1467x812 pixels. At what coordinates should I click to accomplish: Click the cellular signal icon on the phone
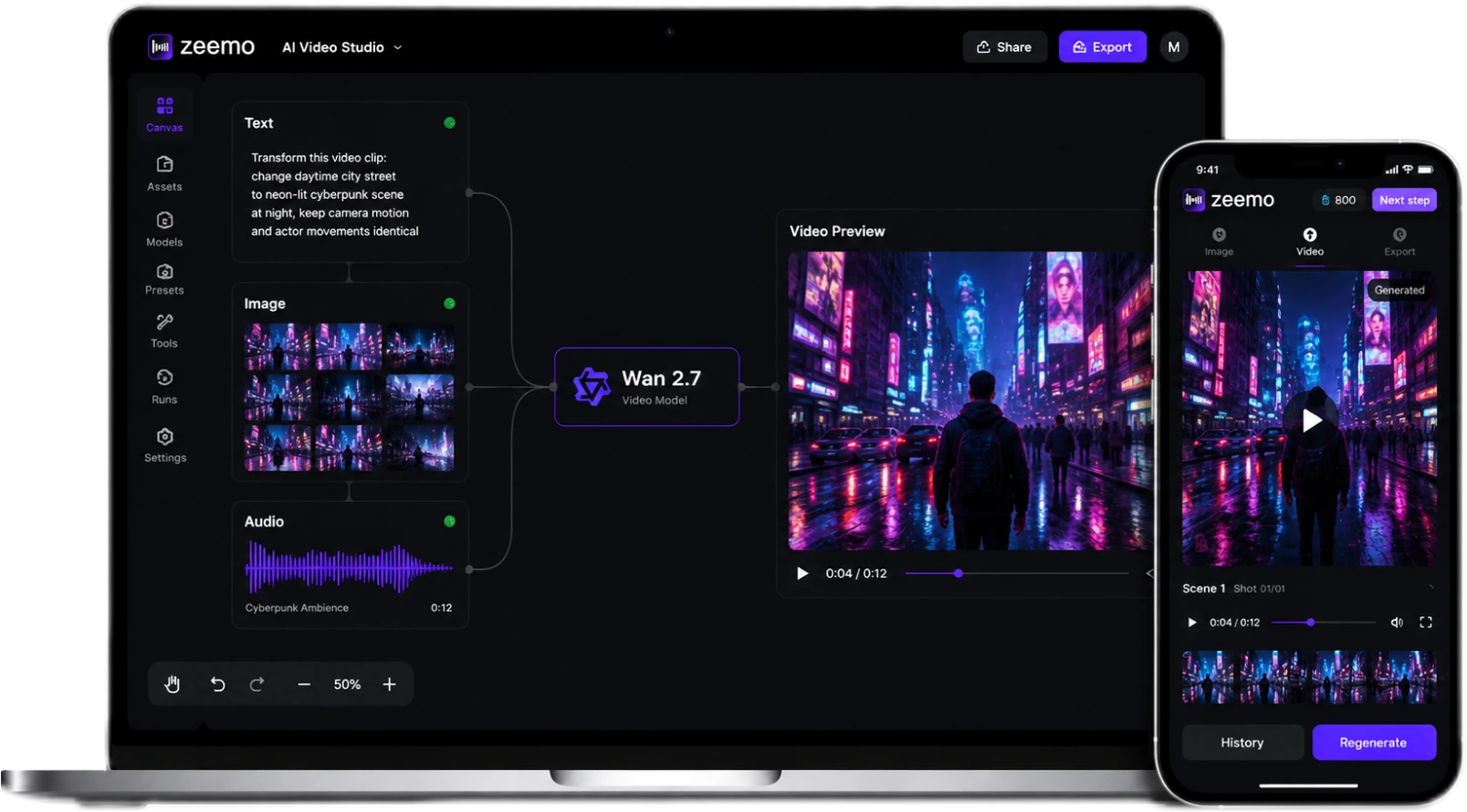point(1391,170)
